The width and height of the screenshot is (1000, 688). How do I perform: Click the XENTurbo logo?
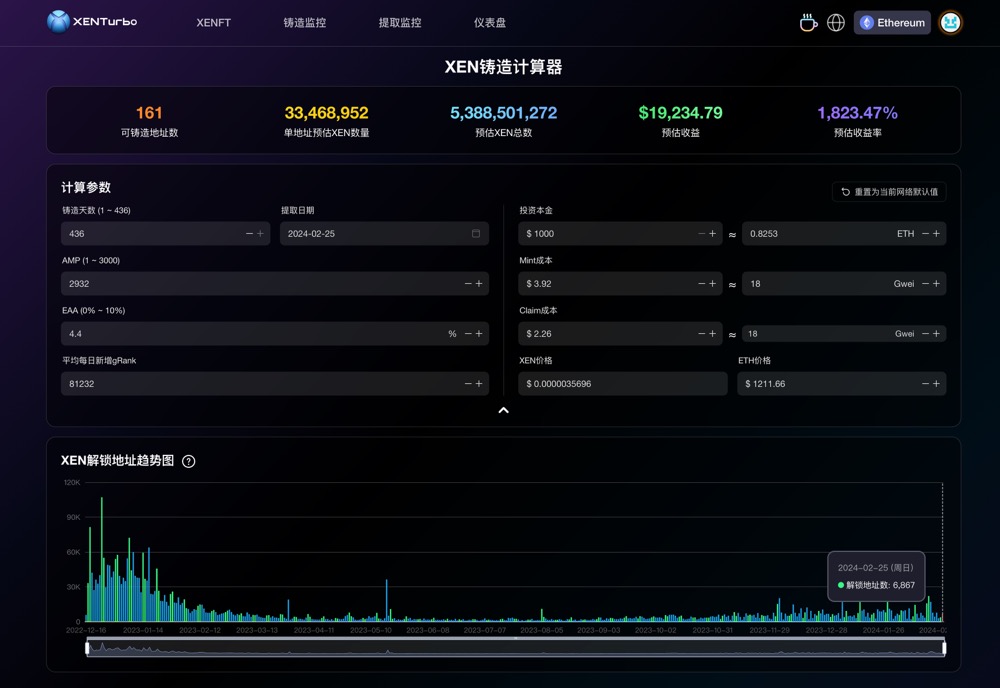[x=92, y=22]
